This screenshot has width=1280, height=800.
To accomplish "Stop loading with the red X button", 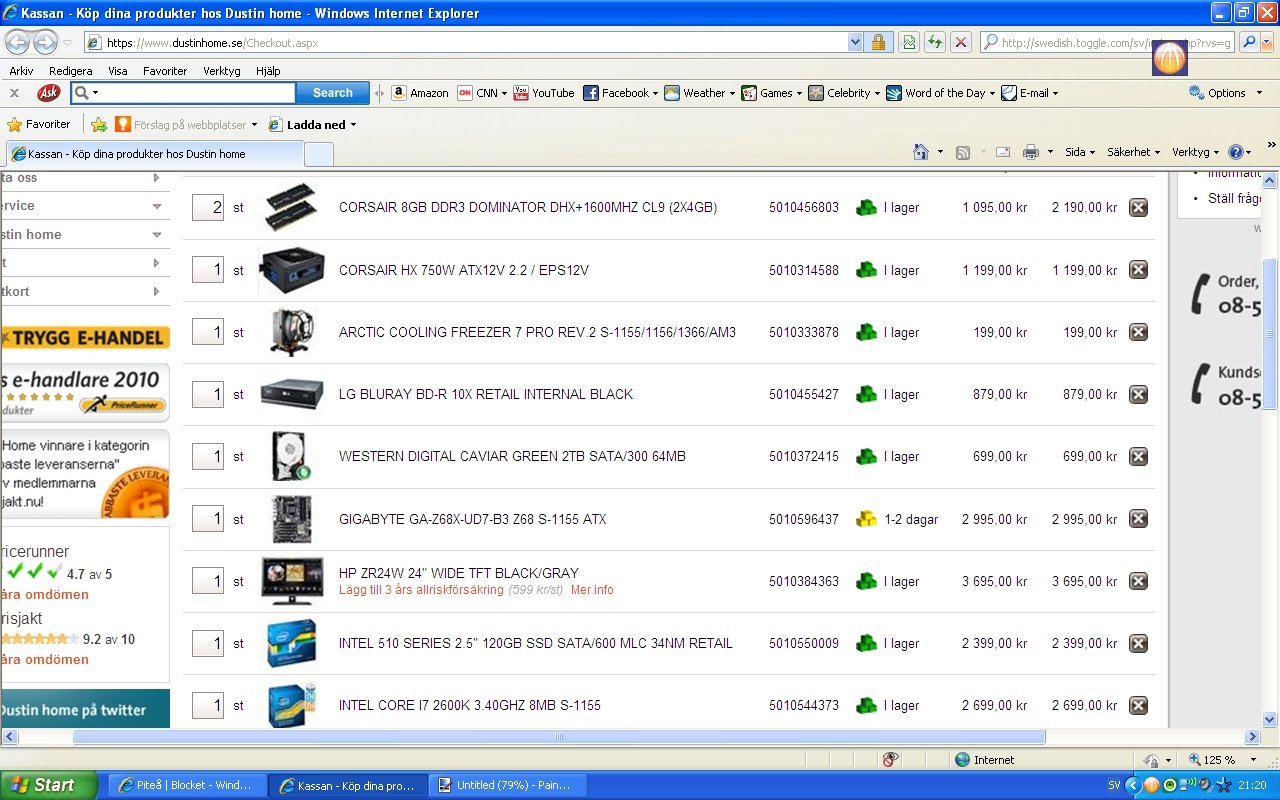I will (960, 42).
